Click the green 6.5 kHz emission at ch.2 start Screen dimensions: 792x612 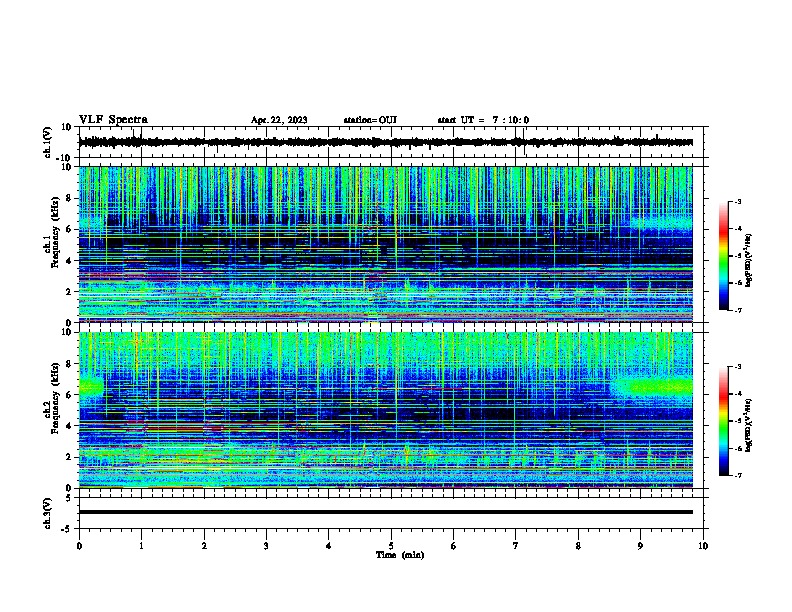pos(91,387)
